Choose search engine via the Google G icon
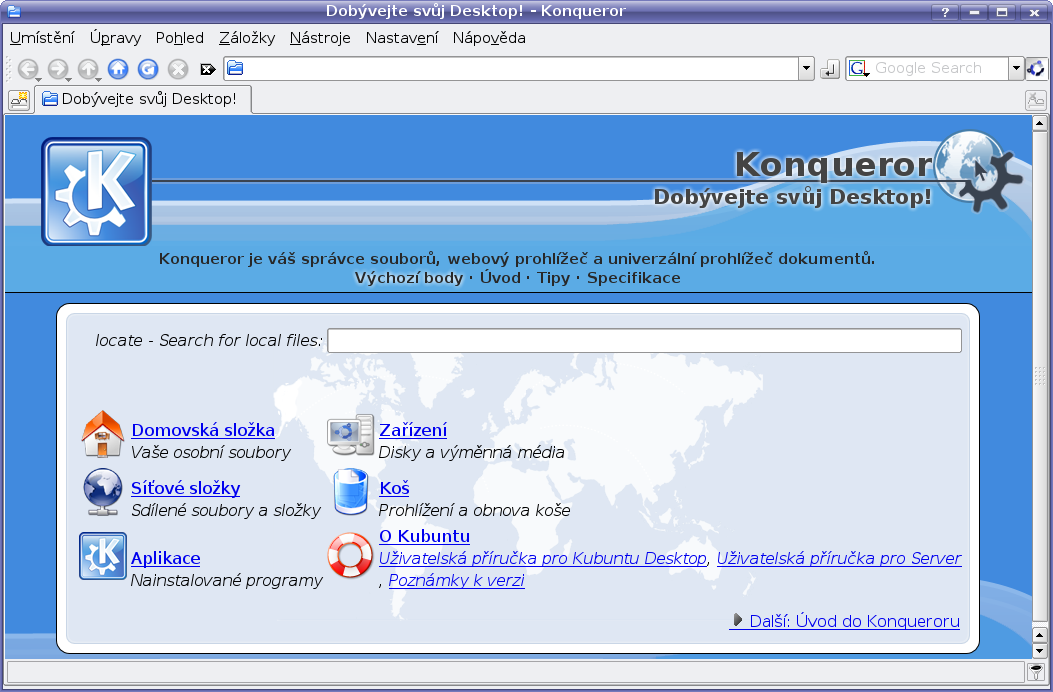This screenshot has height=692, width=1053. tap(859, 69)
